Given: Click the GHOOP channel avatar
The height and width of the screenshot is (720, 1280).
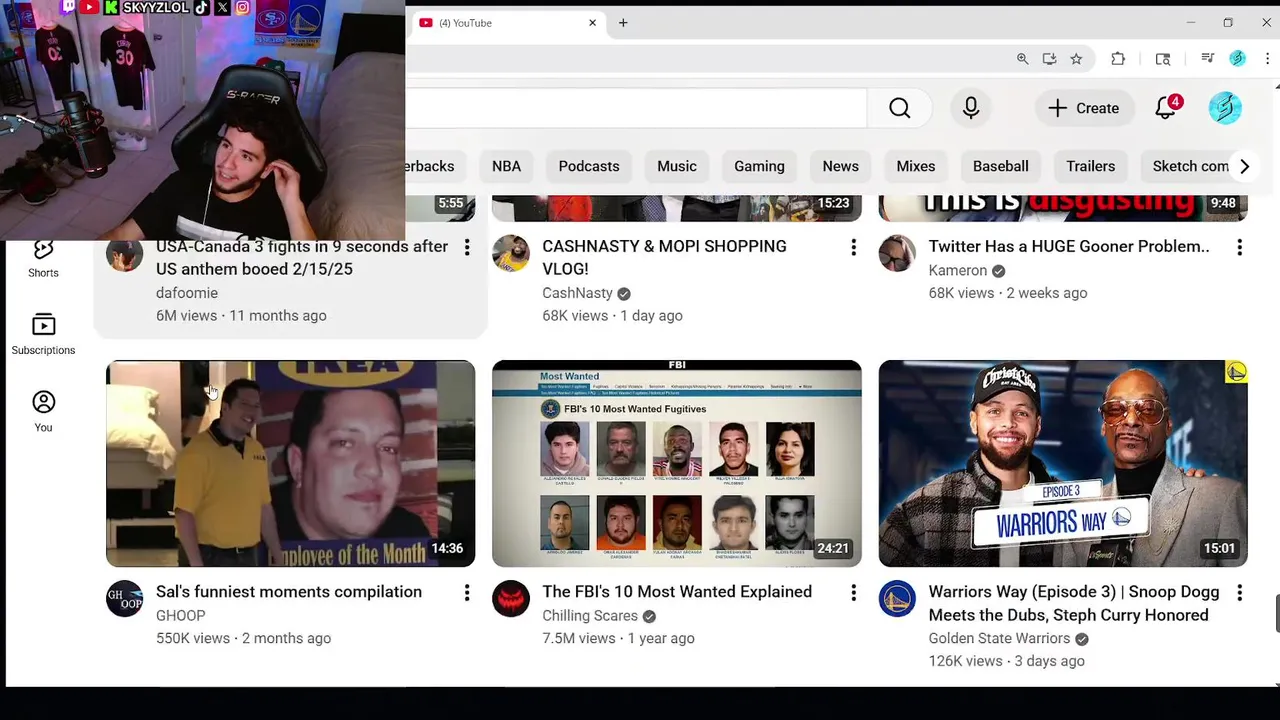Looking at the screenshot, I should pyautogui.click(x=125, y=599).
